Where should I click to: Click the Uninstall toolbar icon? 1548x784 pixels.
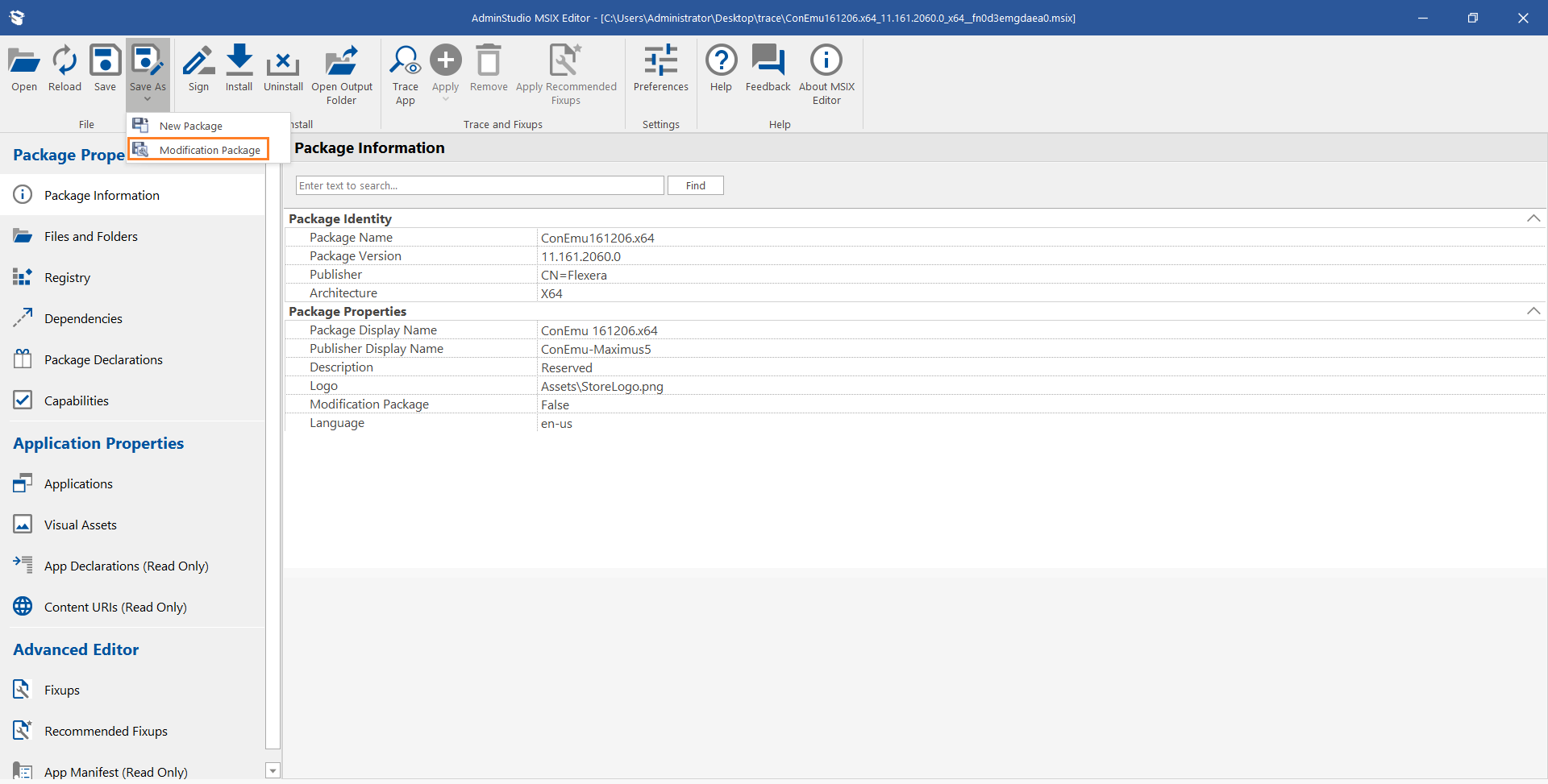click(283, 61)
